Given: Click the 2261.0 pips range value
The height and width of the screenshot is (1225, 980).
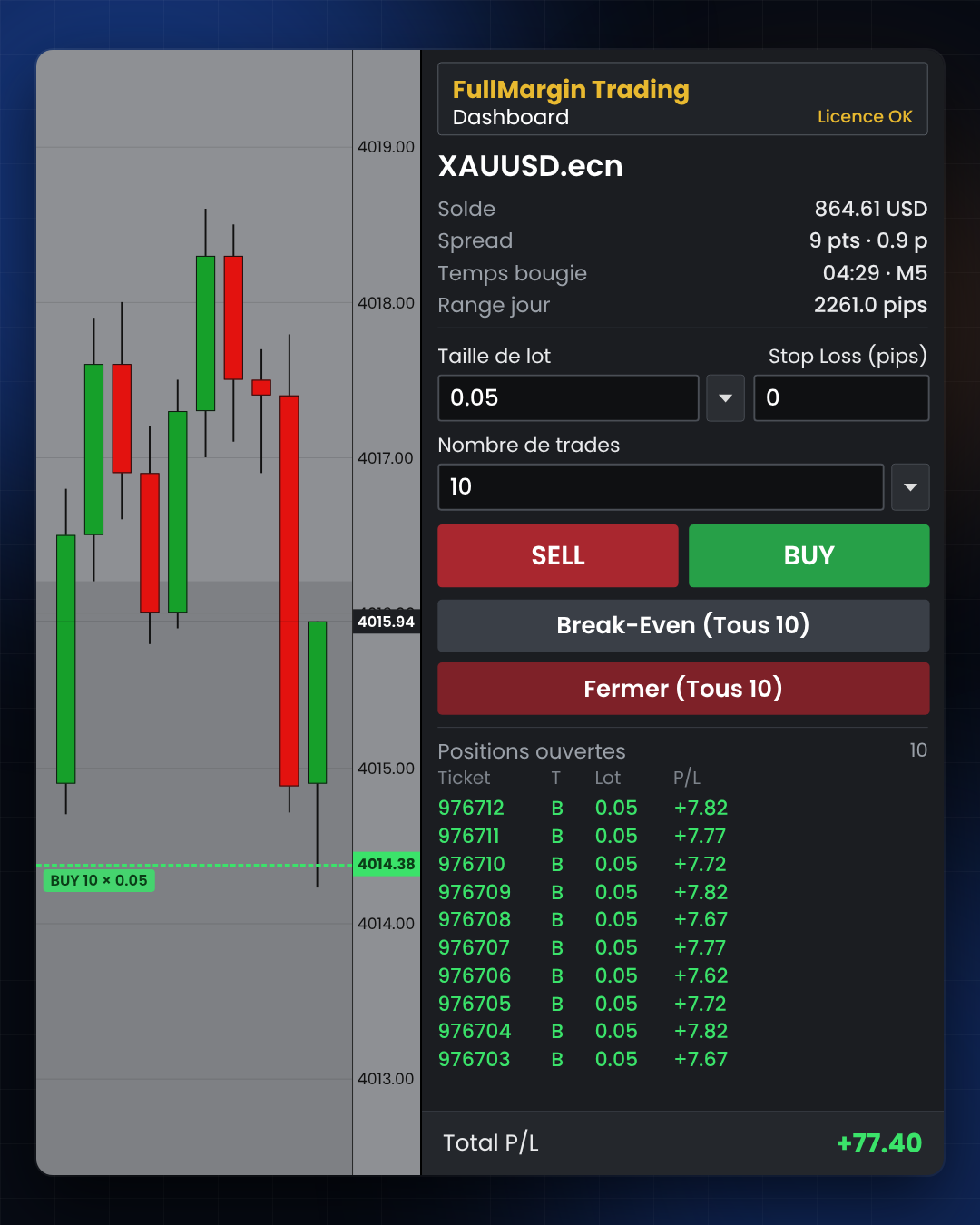Looking at the screenshot, I should click(x=870, y=305).
